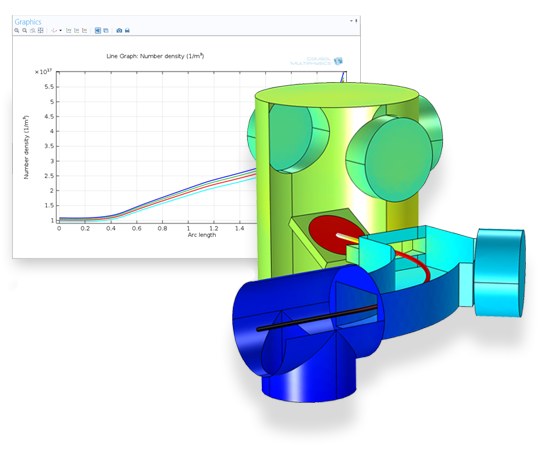The image size is (550, 450).
Task: Click the Zoom Extents icon
Action: (41, 31)
